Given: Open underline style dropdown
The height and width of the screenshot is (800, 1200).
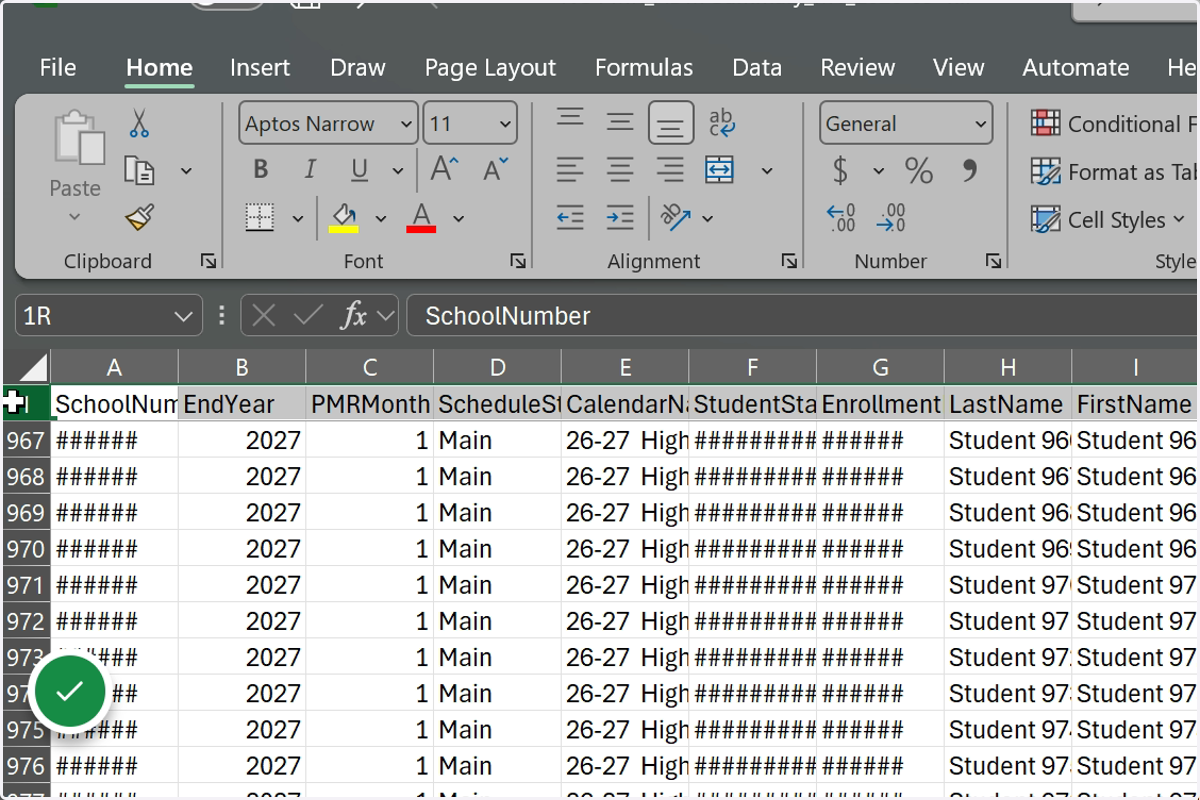Looking at the screenshot, I should tap(397, 171).
